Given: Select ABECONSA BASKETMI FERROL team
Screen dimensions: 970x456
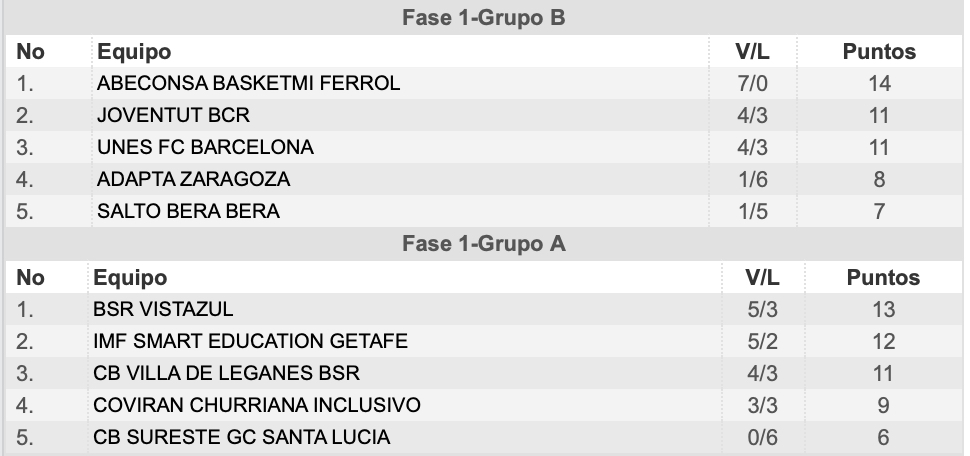Looking at the screenshot, I should [249, 83].
